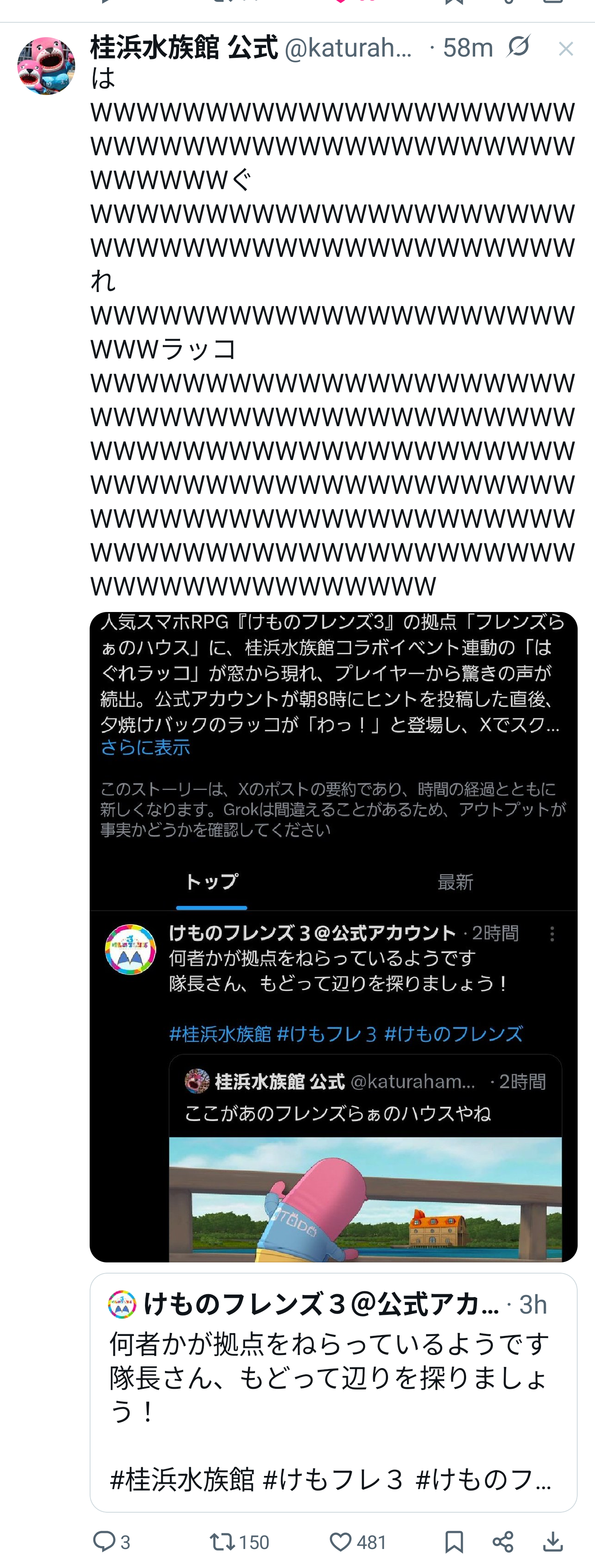
Task: Open the pink mascot image thumbnail
Action: (365, 1199)
